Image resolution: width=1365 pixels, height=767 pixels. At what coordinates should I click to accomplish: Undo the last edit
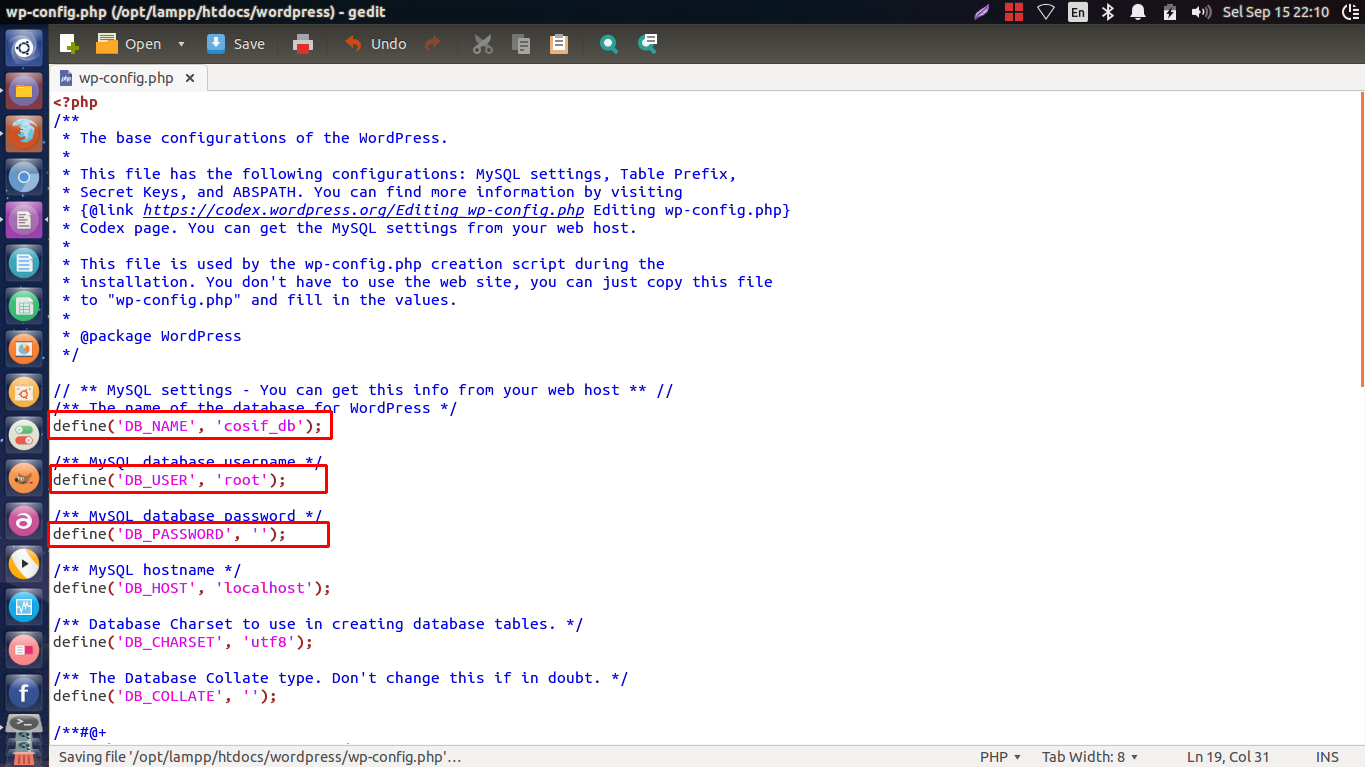pos(374,43)
